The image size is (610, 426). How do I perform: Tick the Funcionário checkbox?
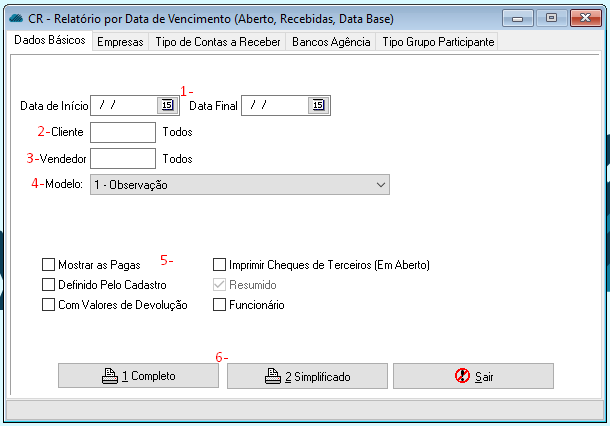220,305
